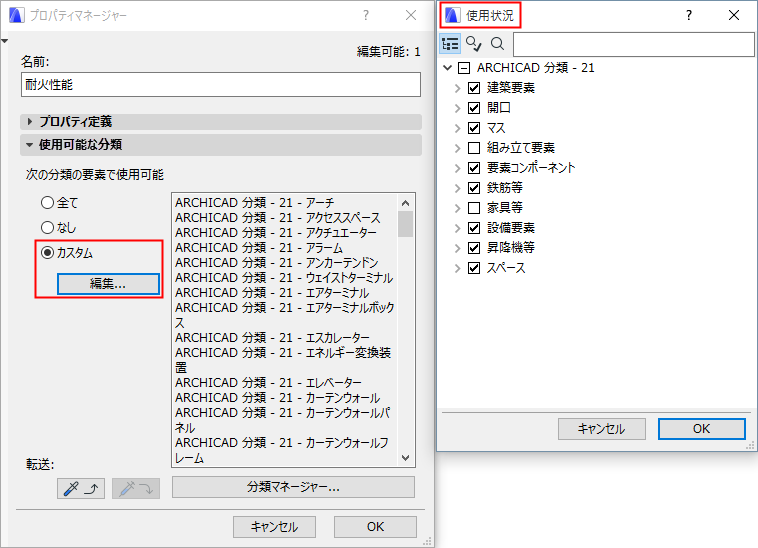This screenshot has width=758, height=548.
Task: Click the magnifier search icon in 使用状況
Action: [x=497, y=44]
